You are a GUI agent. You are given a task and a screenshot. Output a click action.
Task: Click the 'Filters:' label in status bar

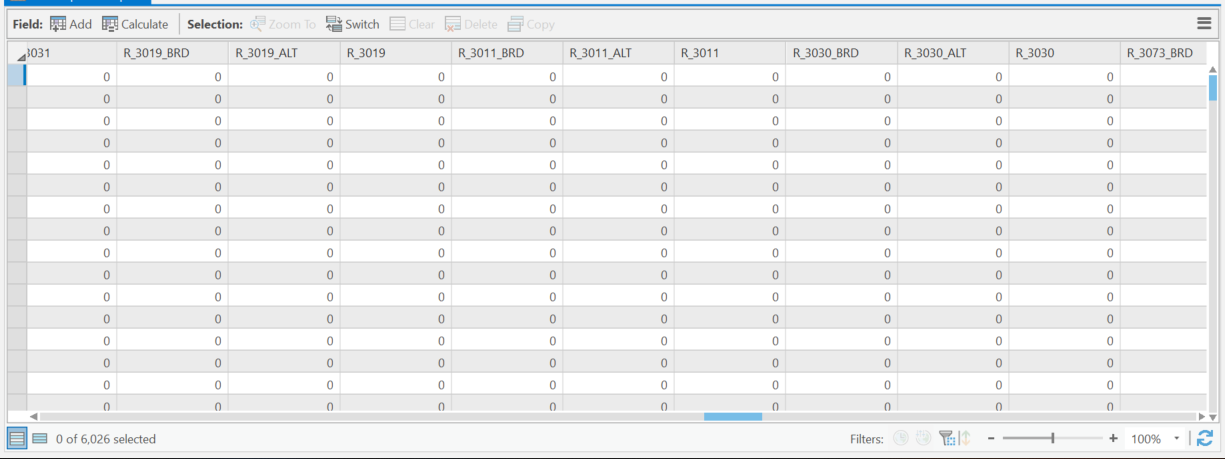coord(867,439)
